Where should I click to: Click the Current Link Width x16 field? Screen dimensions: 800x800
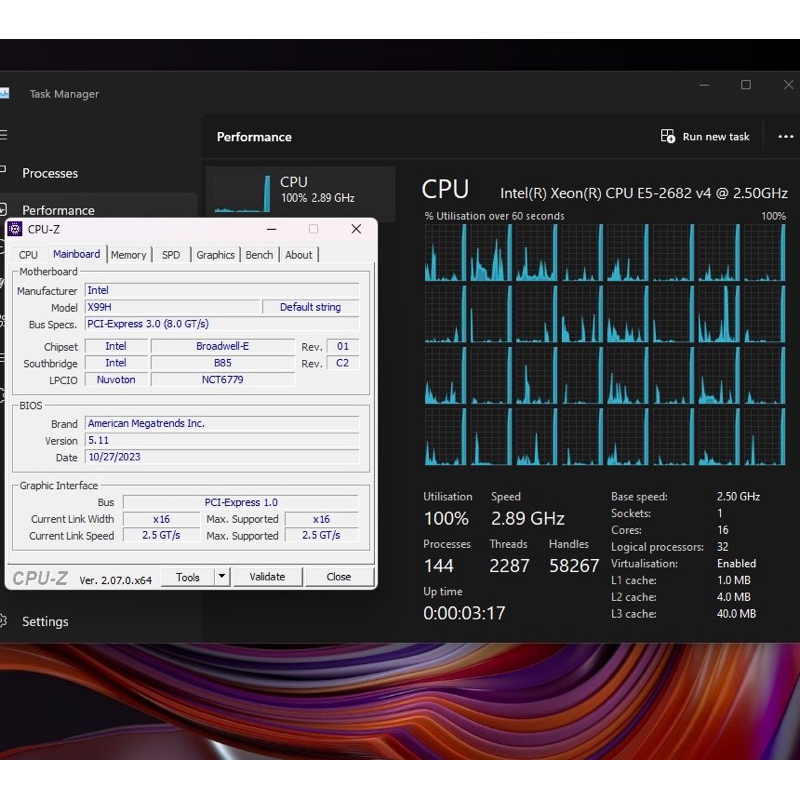click(161, 519)
